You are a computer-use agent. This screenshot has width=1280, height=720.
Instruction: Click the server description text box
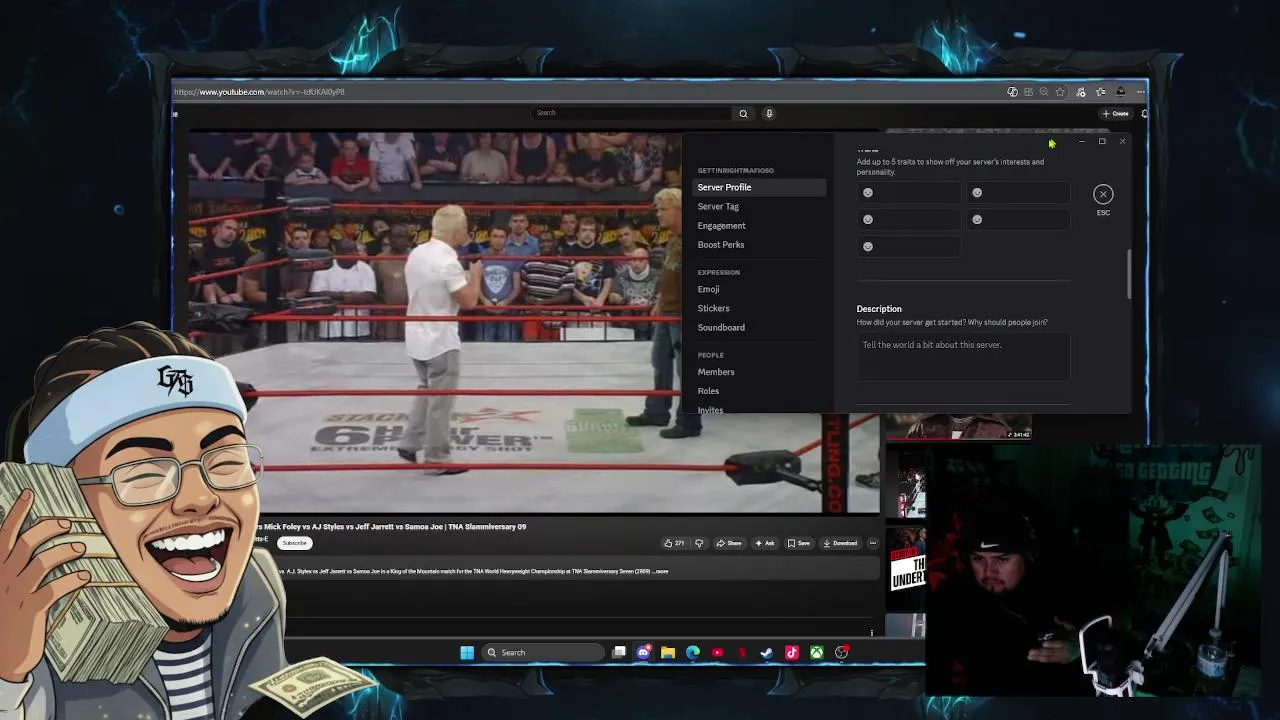pyautogui.click(x=963, y=357)
